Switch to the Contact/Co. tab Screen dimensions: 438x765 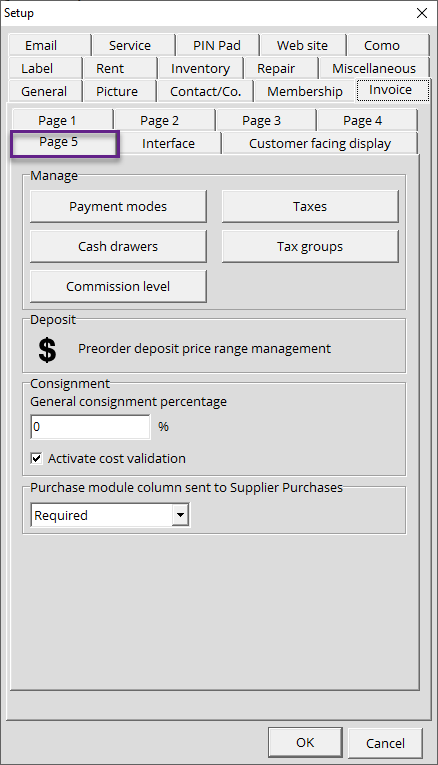[x=205, y=91]
